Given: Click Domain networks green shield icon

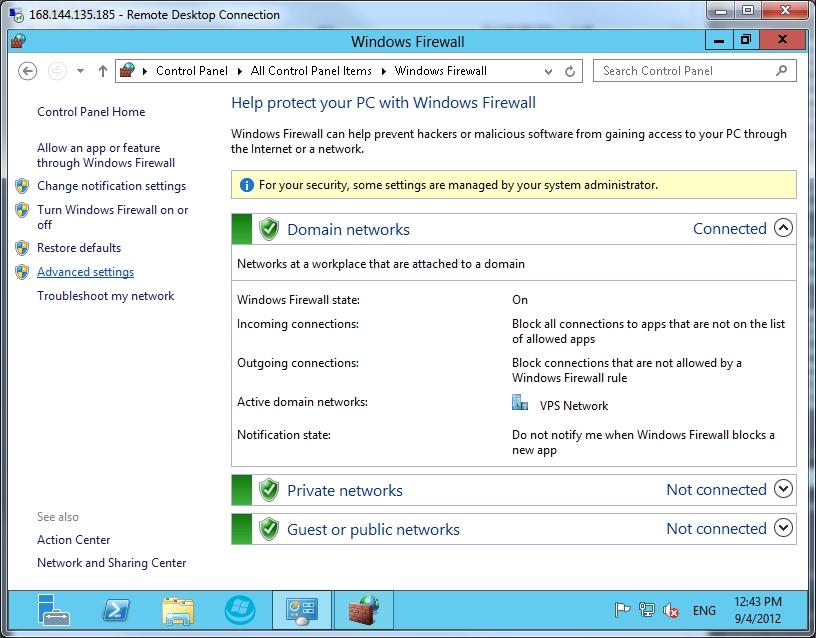Looking at the screenshot, I should [x=269, y=229].
